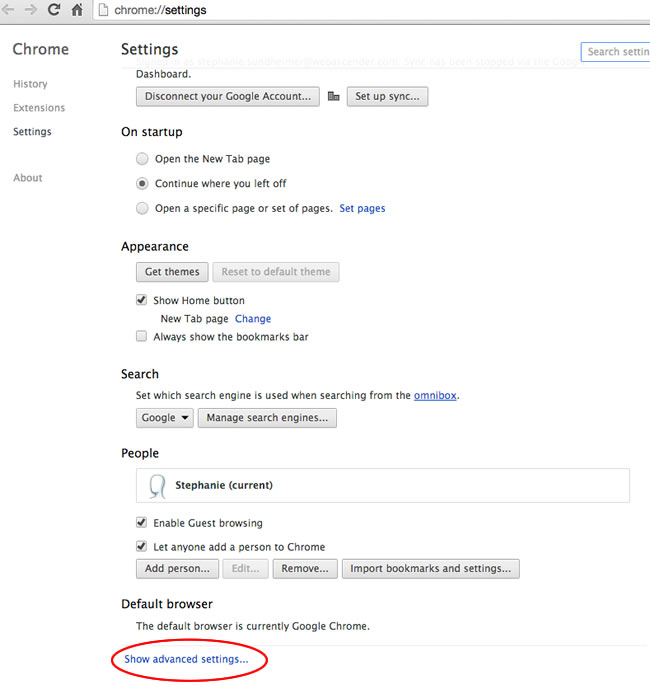
Task: Click Manage search engines button
Action: [x=267, y=418]
